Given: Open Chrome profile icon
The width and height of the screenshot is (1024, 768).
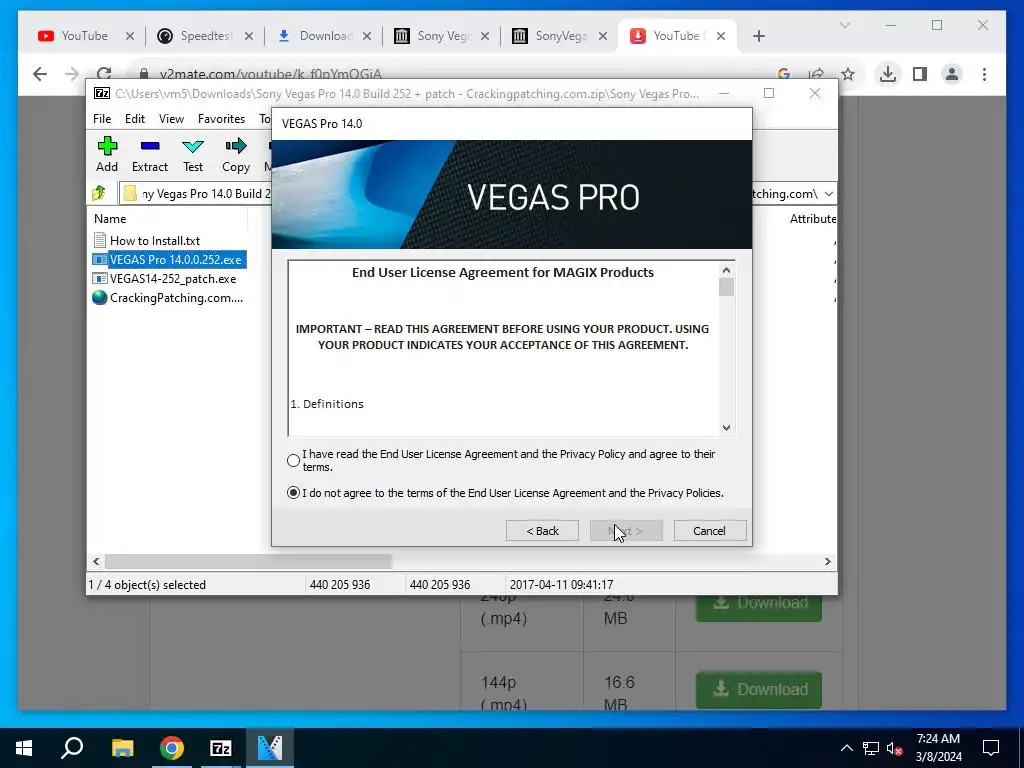Looking at the screenshot, I should (952, 74).
